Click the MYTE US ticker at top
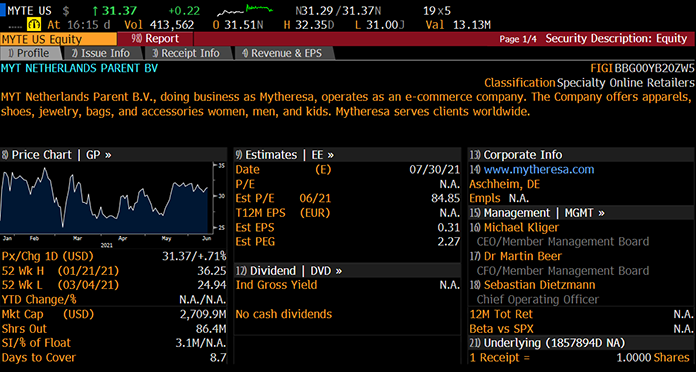Screen dimensions: 696x372 29,11
